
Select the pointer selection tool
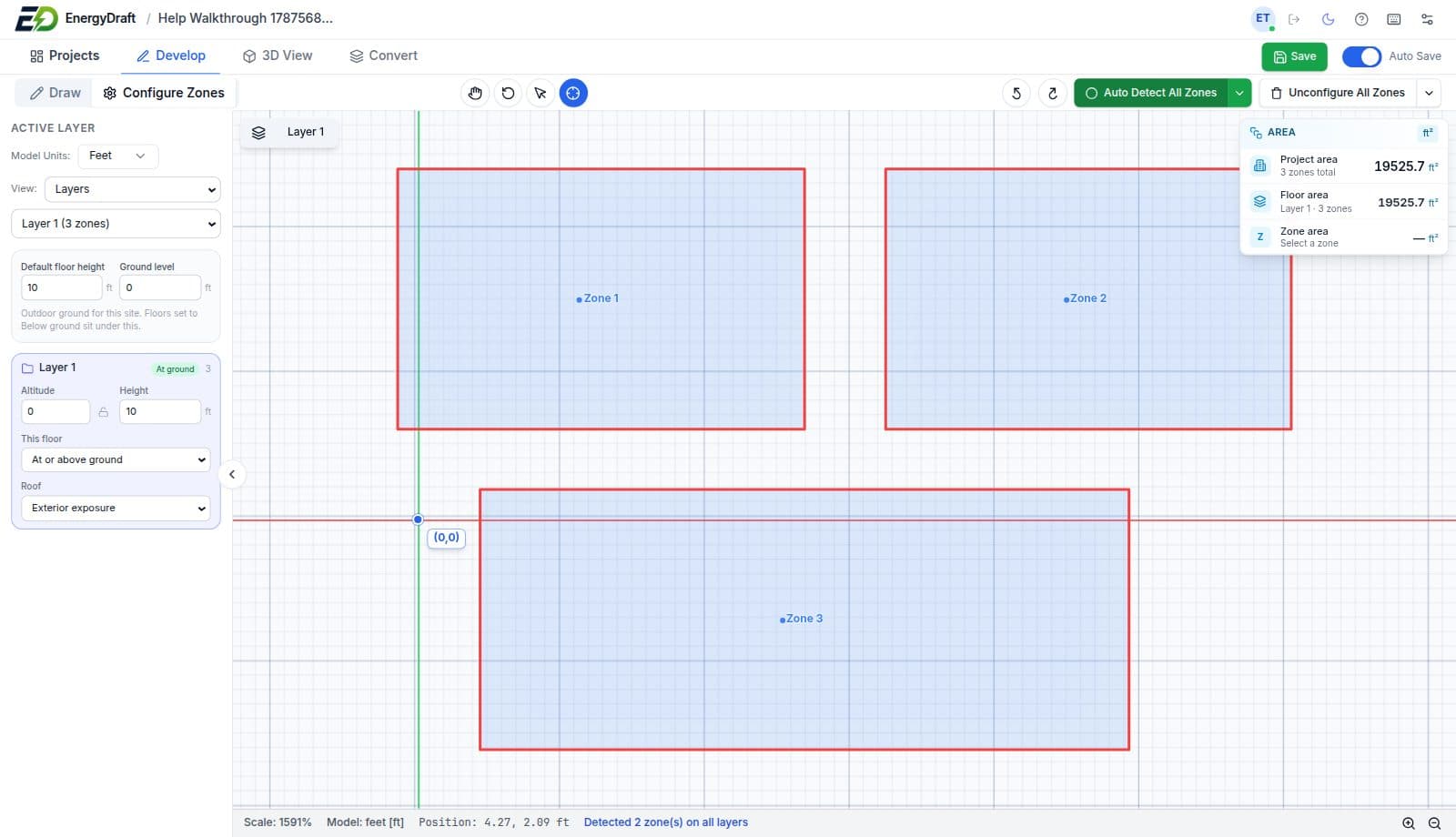tap(541, 93)
